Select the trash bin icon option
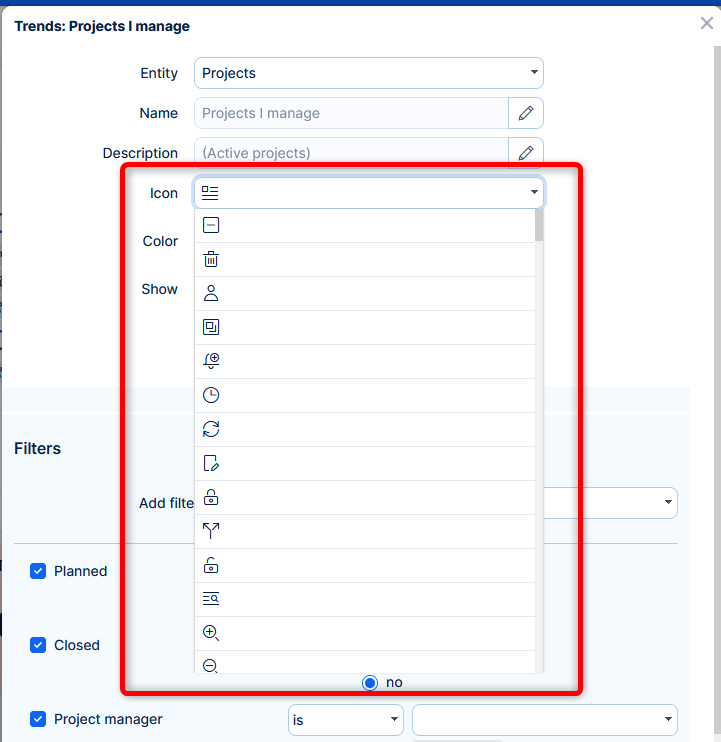The height and width of the screenshot is (742, 721). point(211,260)
